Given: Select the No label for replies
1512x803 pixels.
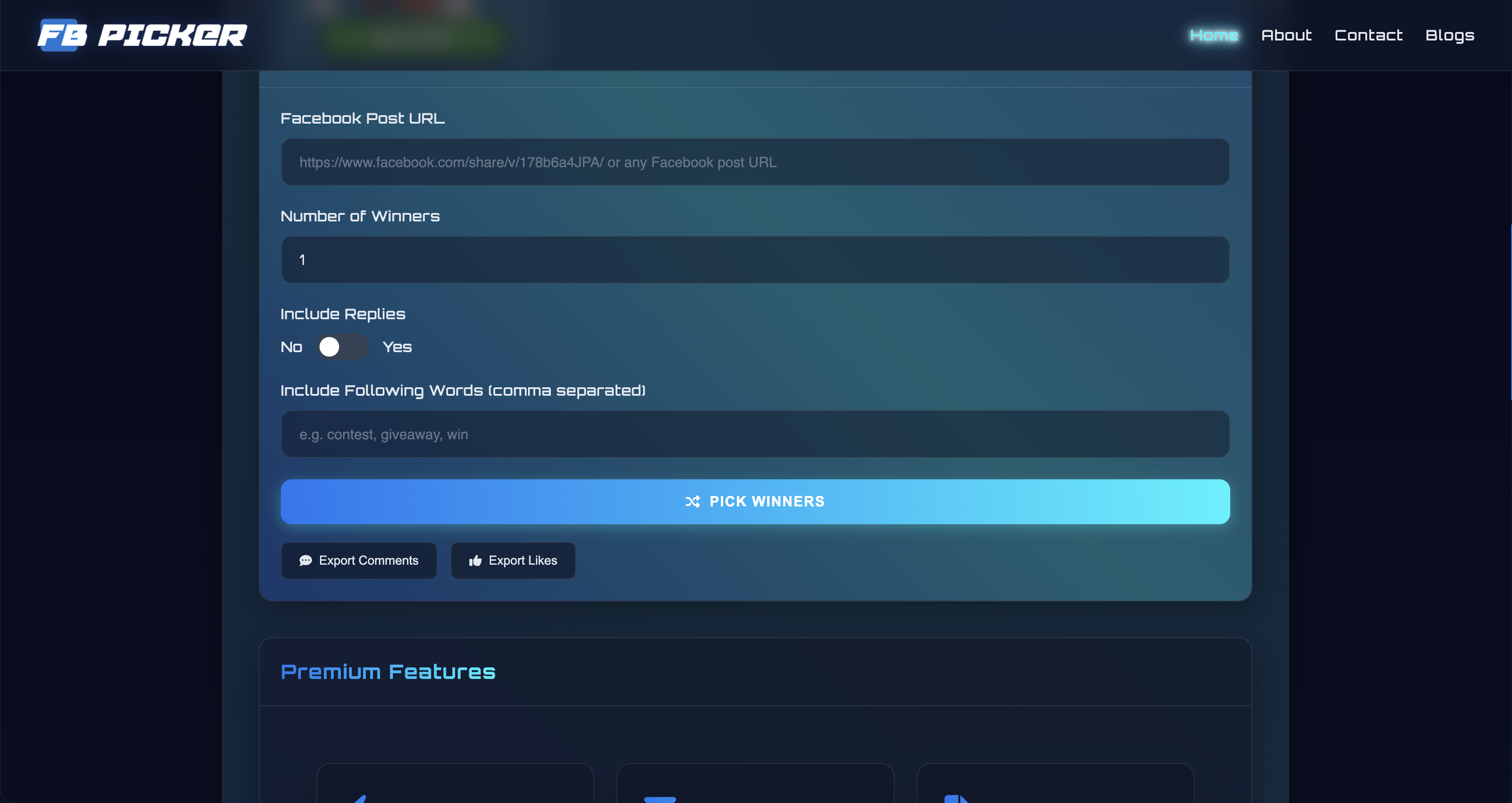Looking at the screenshot, I should point(291,347).
